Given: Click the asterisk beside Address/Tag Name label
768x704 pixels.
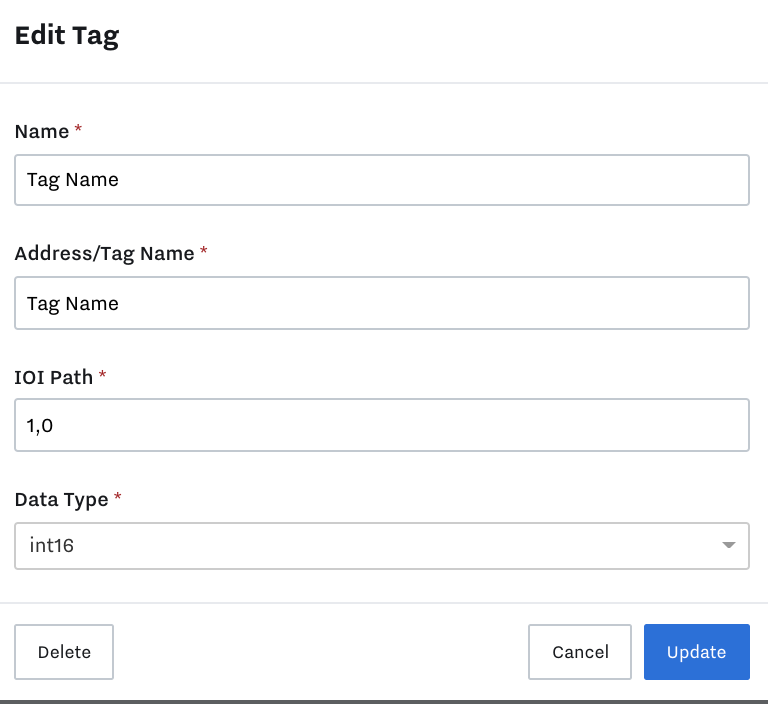Looking at the screenshot, I should pos(204,251).
